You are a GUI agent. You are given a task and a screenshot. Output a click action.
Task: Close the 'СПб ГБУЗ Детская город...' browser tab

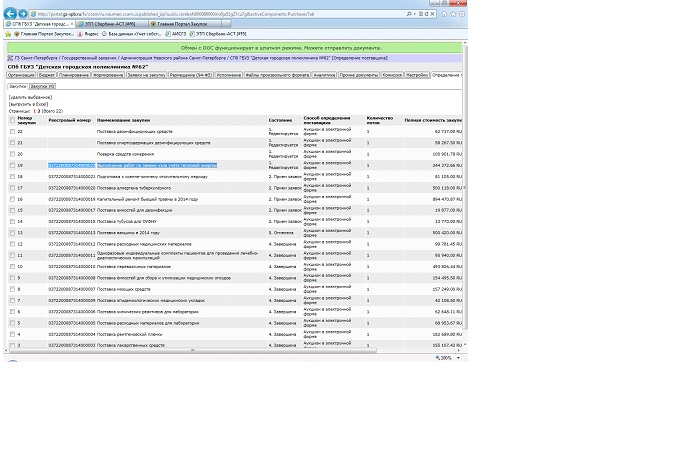[x=72, y=24]
